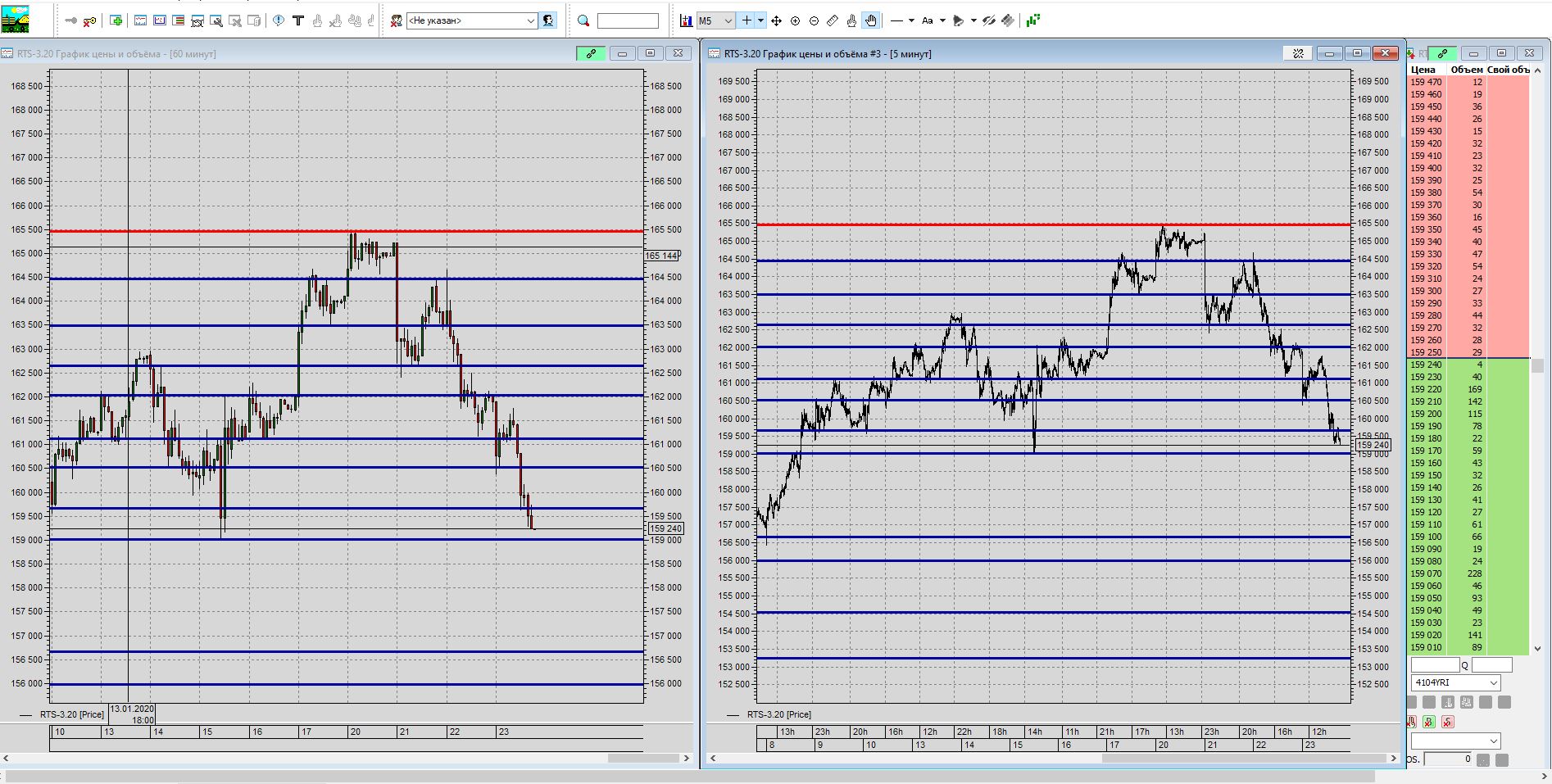
Task: Click the quantity field right of Q
Action: tap(1491, 665)
